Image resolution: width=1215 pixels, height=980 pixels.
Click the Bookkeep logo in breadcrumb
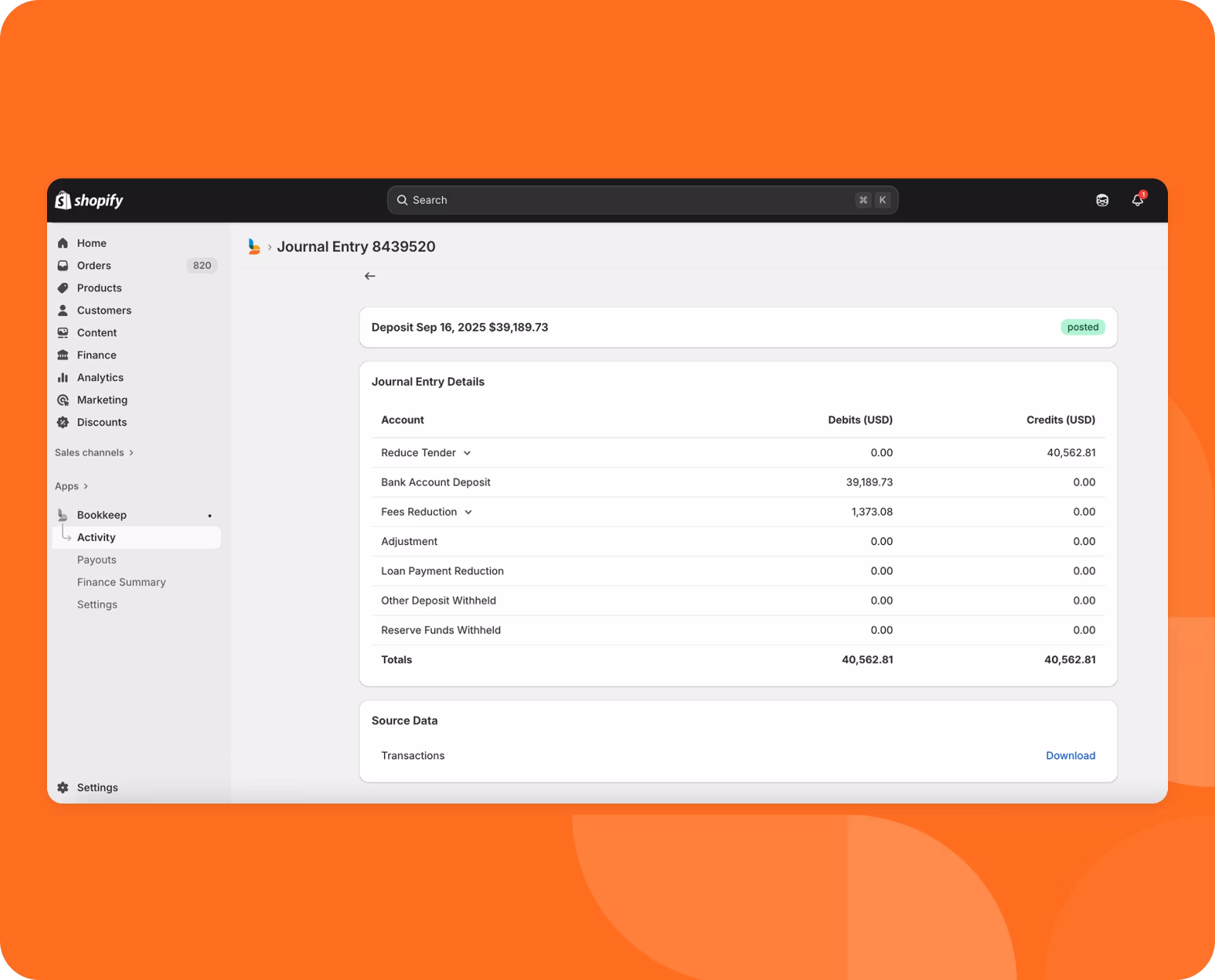(254, 246)
